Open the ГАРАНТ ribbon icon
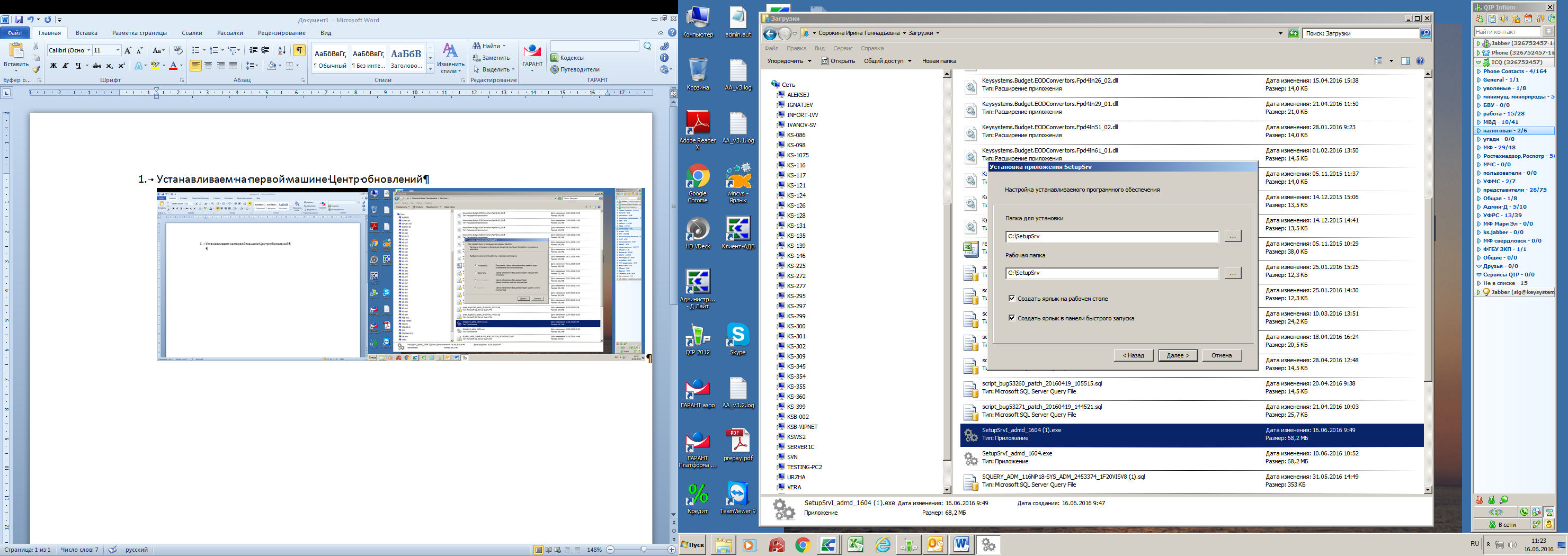Viewport: 1568px width, 556px height. coord(532,58)
